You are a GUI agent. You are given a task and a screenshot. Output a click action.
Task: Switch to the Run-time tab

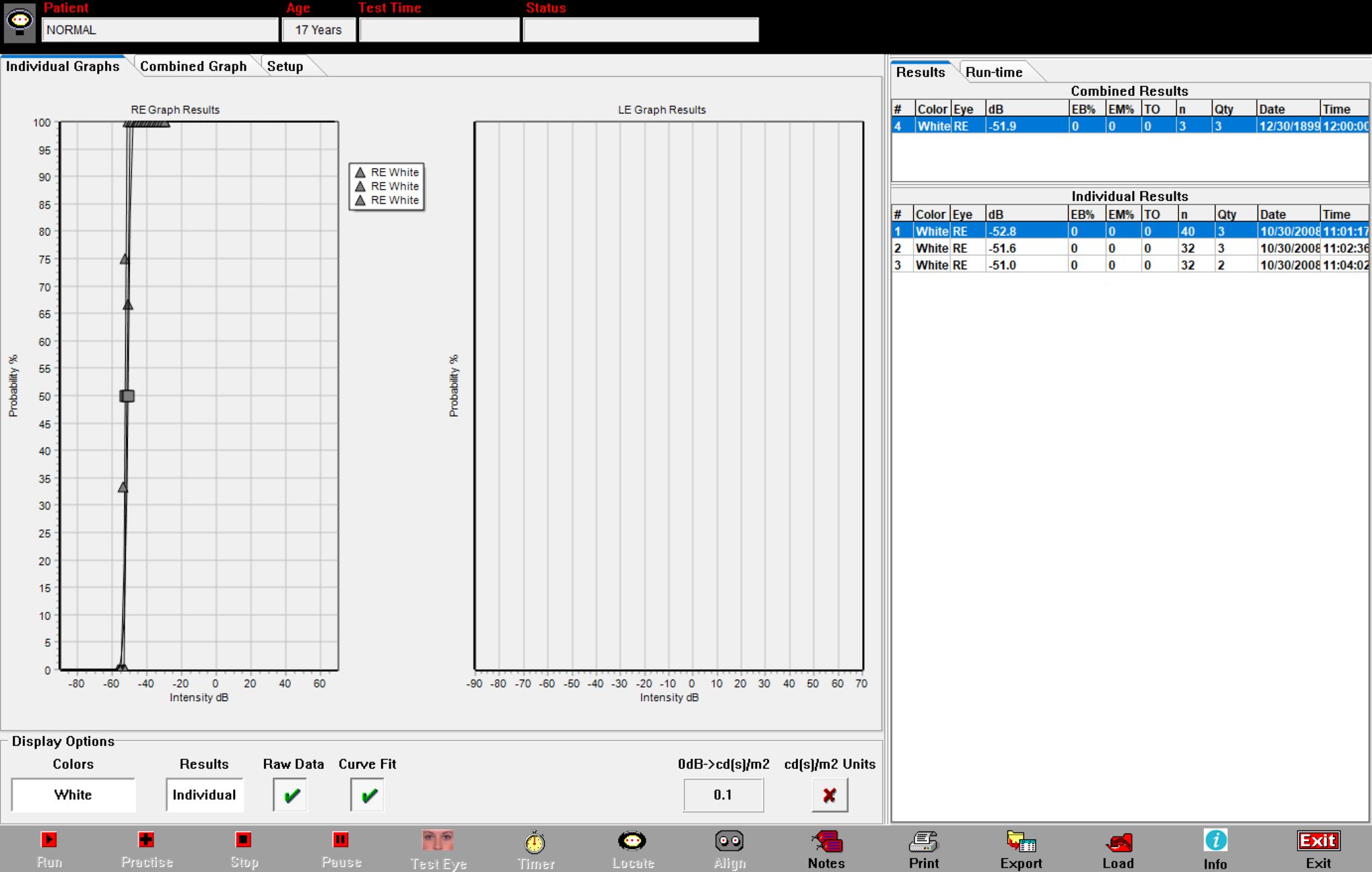pos(993,72)
